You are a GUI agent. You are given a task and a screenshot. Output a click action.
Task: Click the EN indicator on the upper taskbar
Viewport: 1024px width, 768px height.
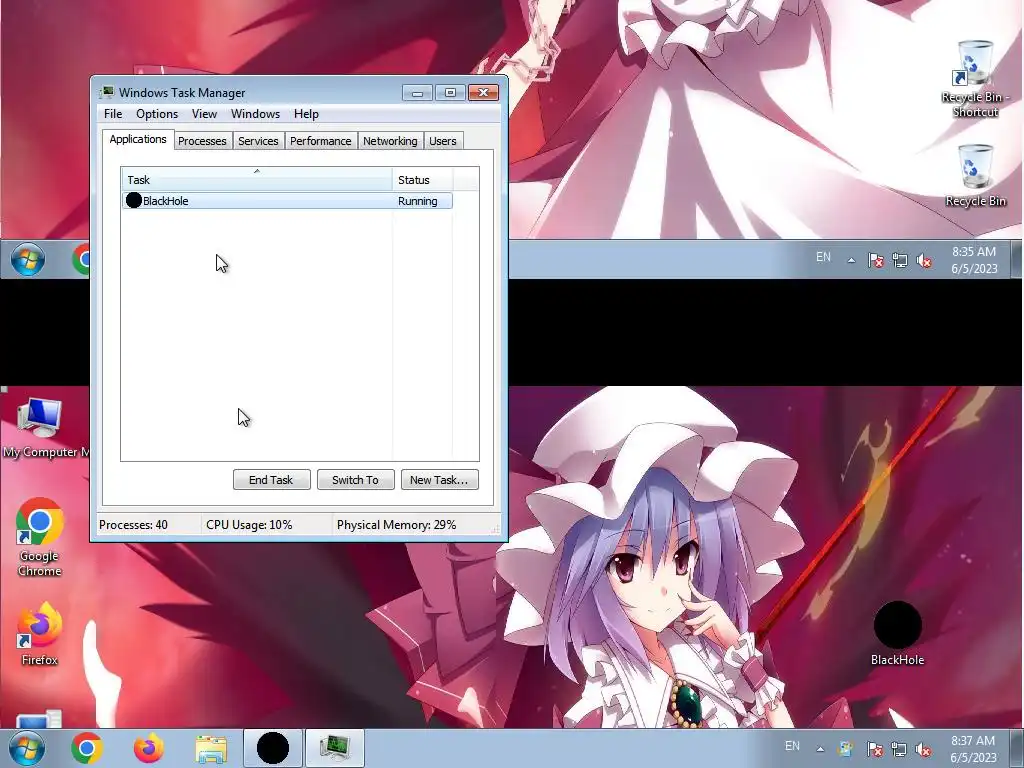tap(824, 257)
